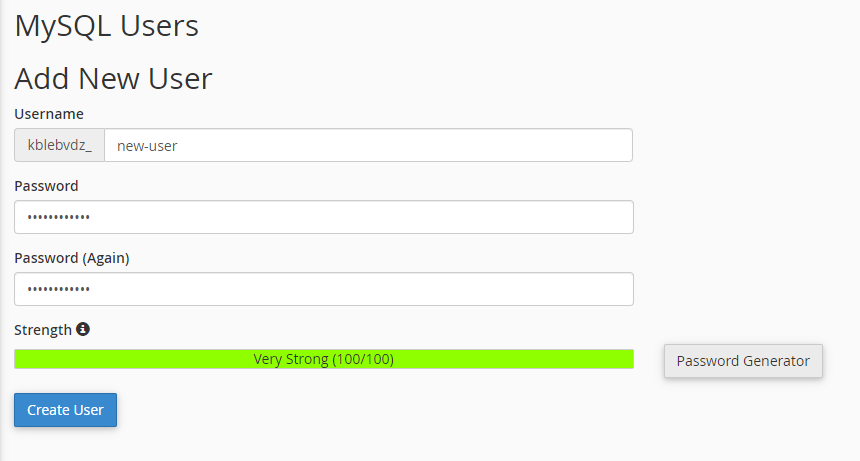Focus the Password (Again) input field

coord(324,289)
